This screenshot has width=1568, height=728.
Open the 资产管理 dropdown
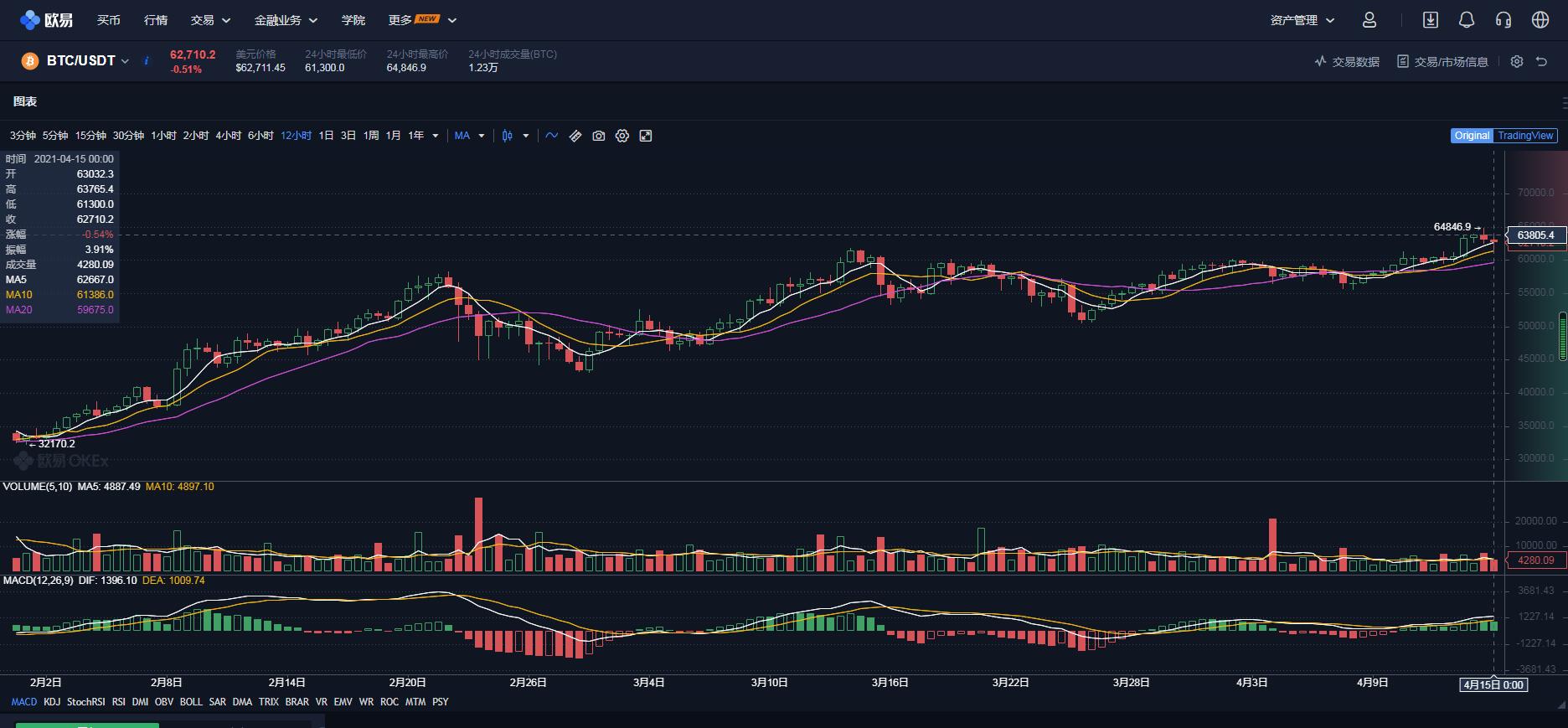point(1302,20)
